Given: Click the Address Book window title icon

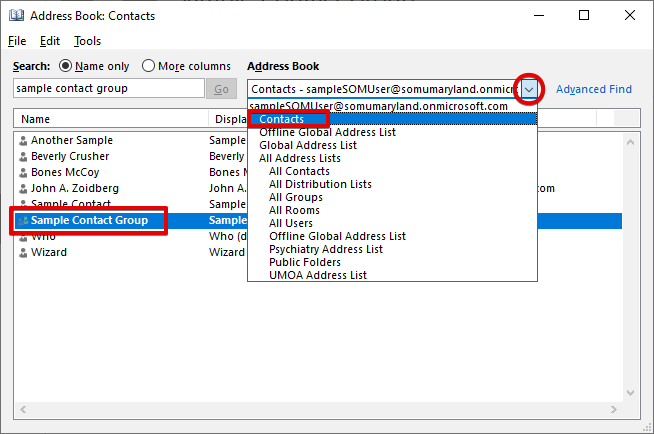Looking at the screenshot, I should pyautogui.click(x=15, y=16).
